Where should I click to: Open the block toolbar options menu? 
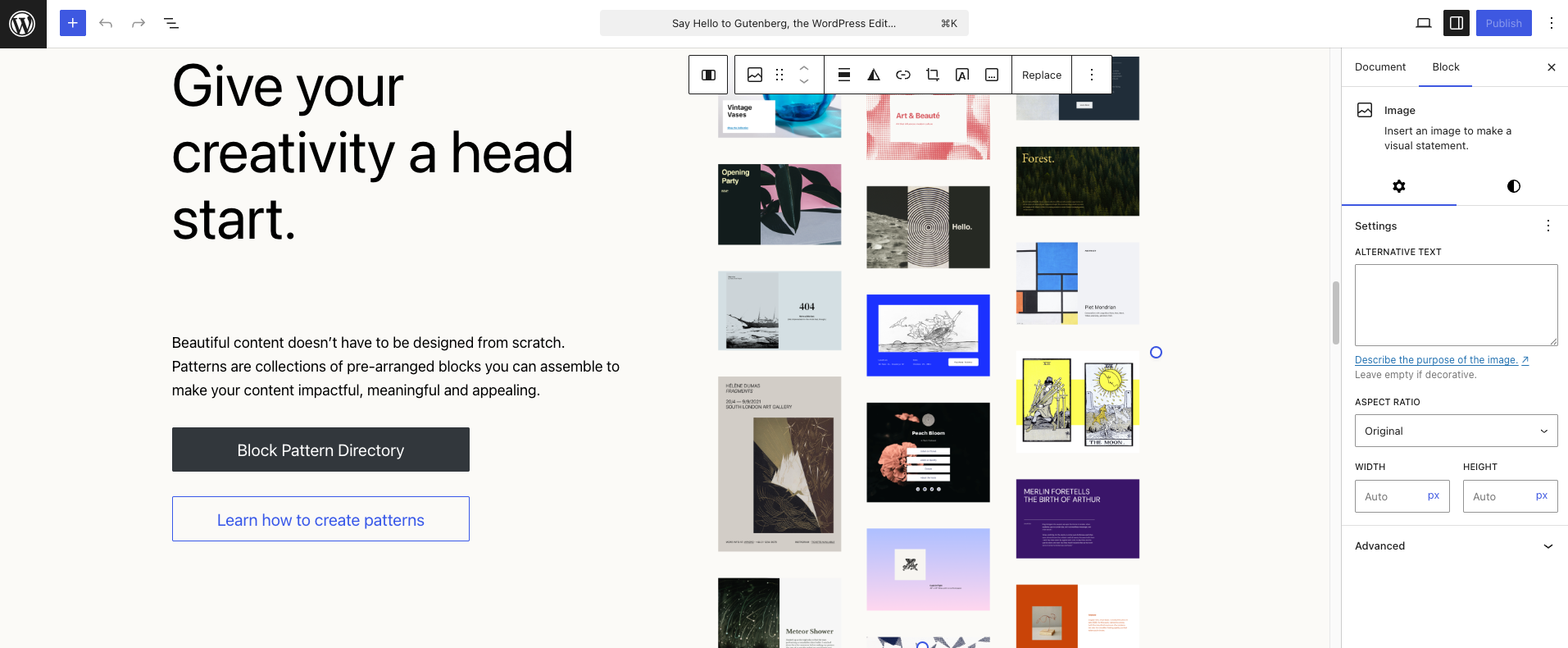click(1092, 75)
